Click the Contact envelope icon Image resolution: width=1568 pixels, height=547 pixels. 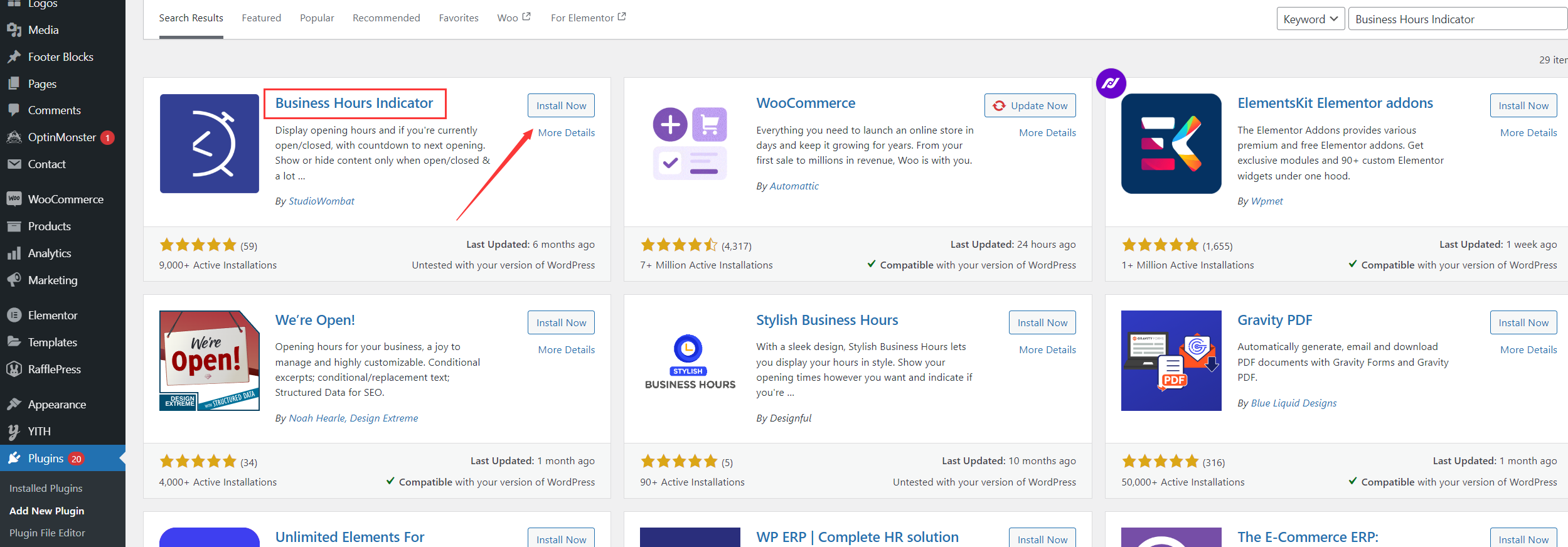[x=14, y=164]
